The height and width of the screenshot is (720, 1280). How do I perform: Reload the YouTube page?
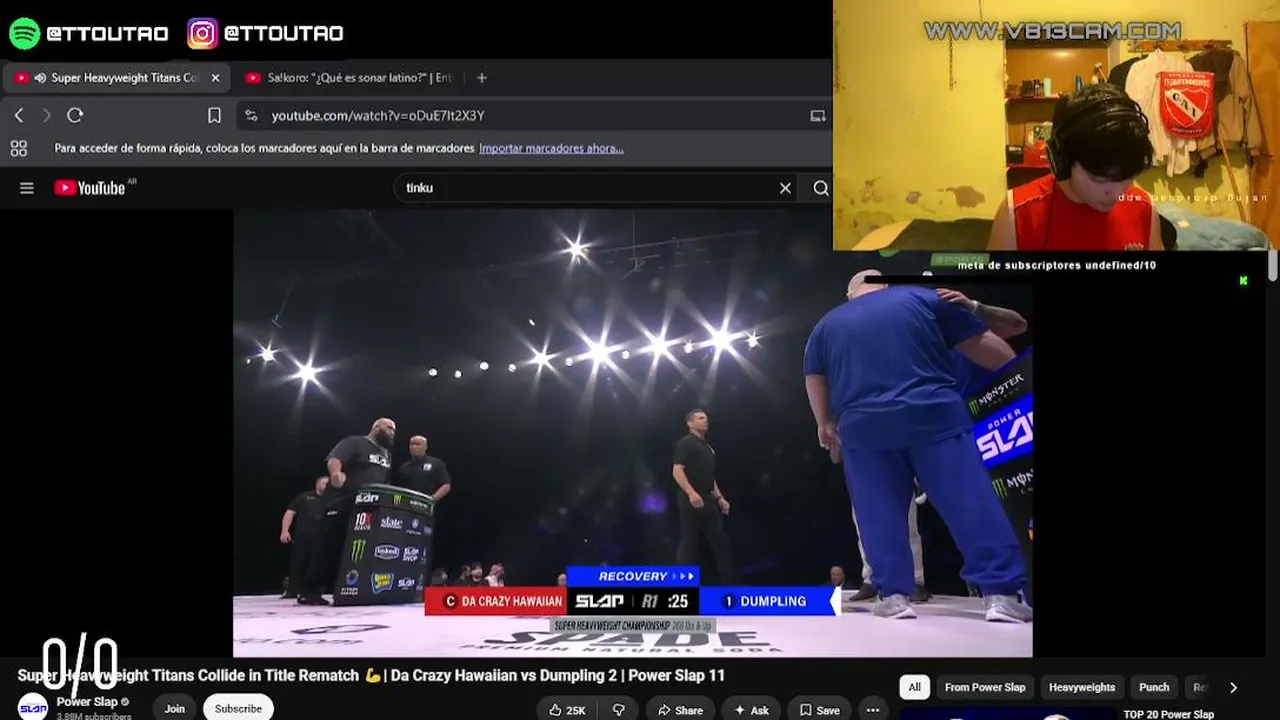(x=75, y=116)
